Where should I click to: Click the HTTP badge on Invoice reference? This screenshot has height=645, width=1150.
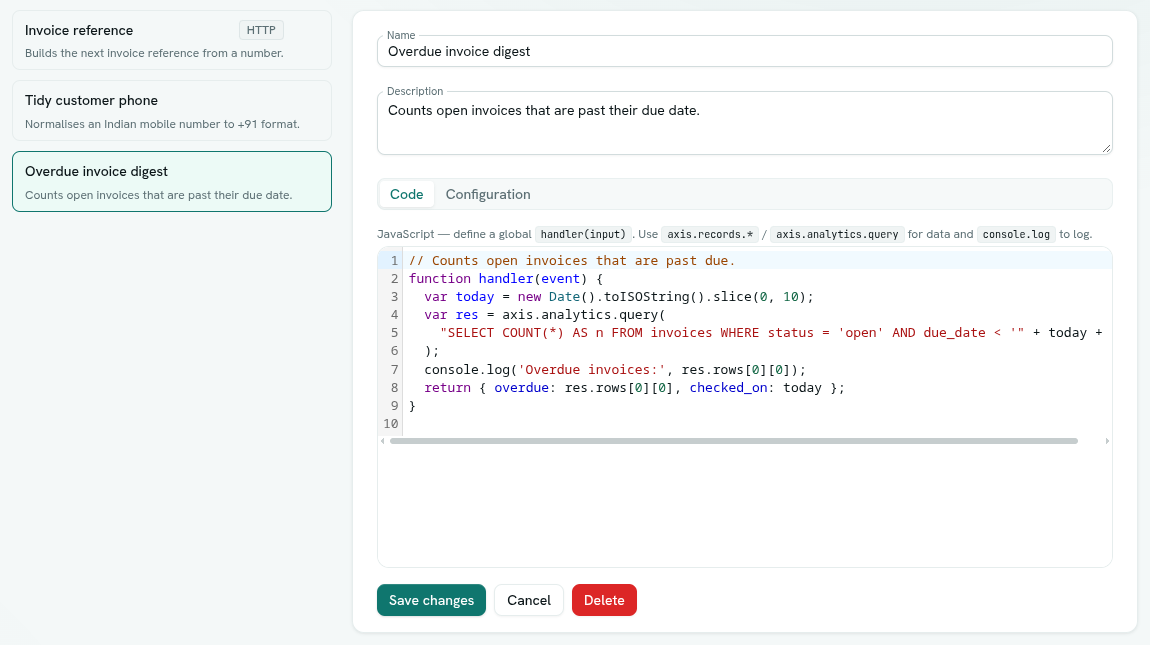261,30
